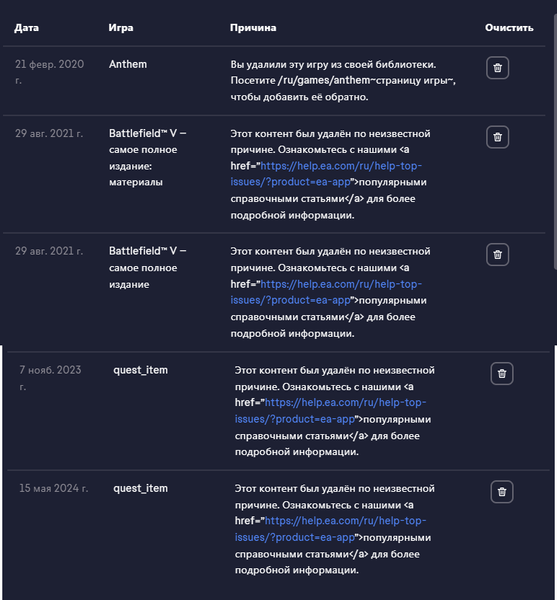This screenshot has height=600, width=557.
Task: Select quest_item name in the 15 мая 2024 row
Action: point(140,489)
